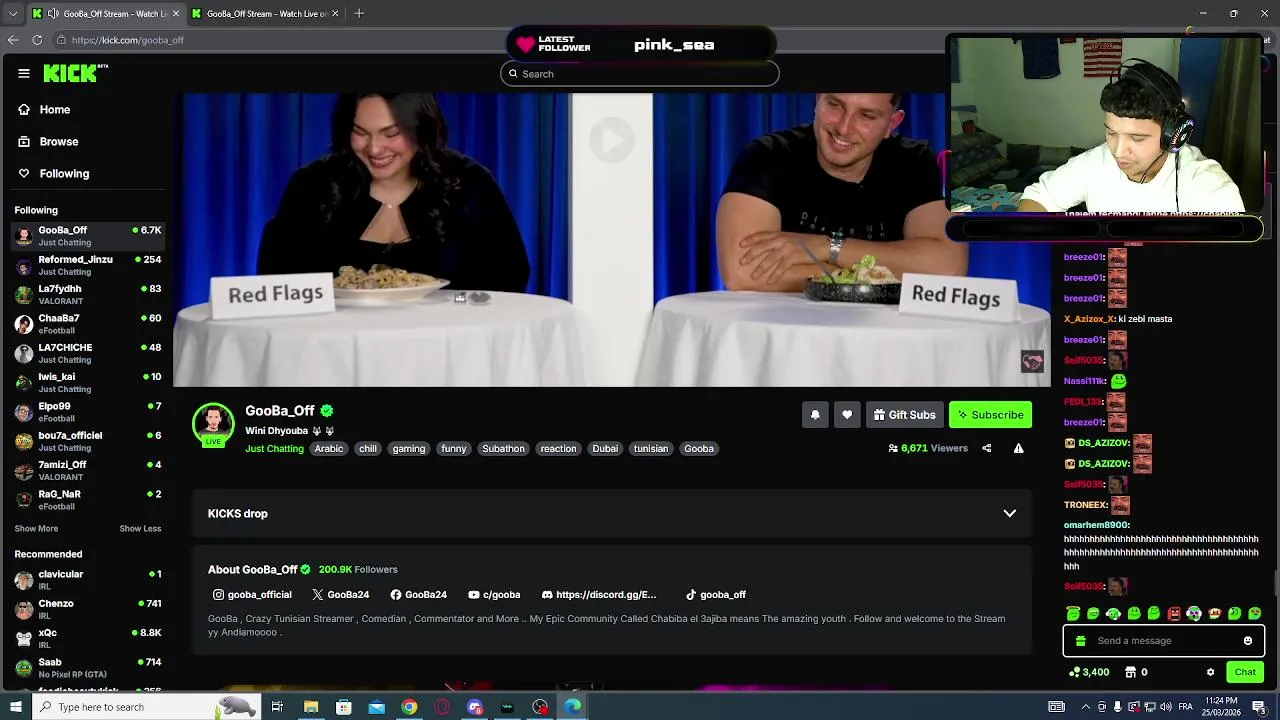This screenshot has width=1280, height=720.
Task: Open LA7CHICHE channel from sidebar
Action: (x=88, y=353)
